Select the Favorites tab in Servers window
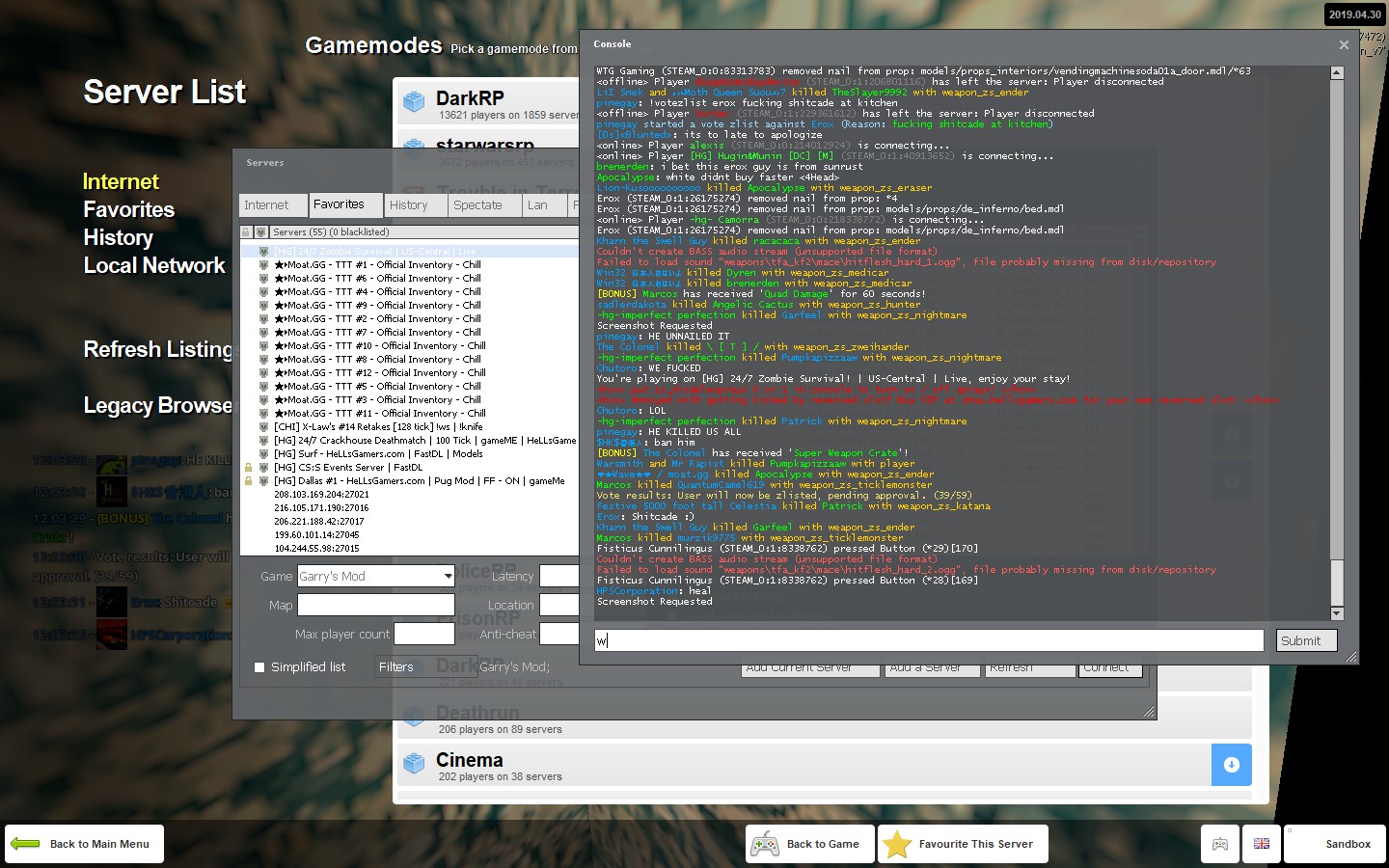The height and width of the screenshot is (868, 1389). [x=345, y=204]
